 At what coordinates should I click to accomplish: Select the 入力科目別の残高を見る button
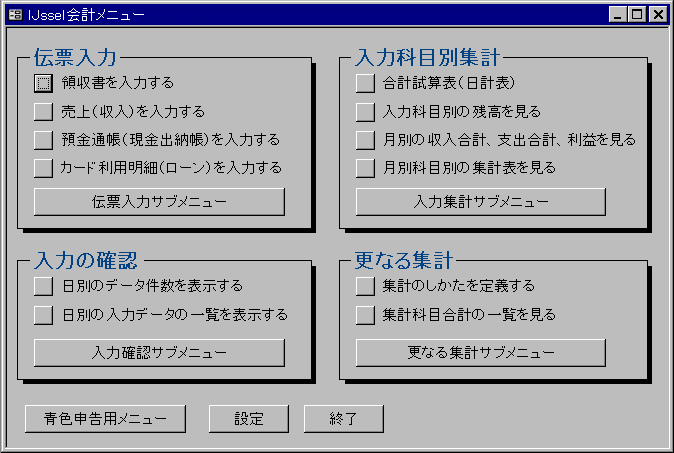(365, 112)
